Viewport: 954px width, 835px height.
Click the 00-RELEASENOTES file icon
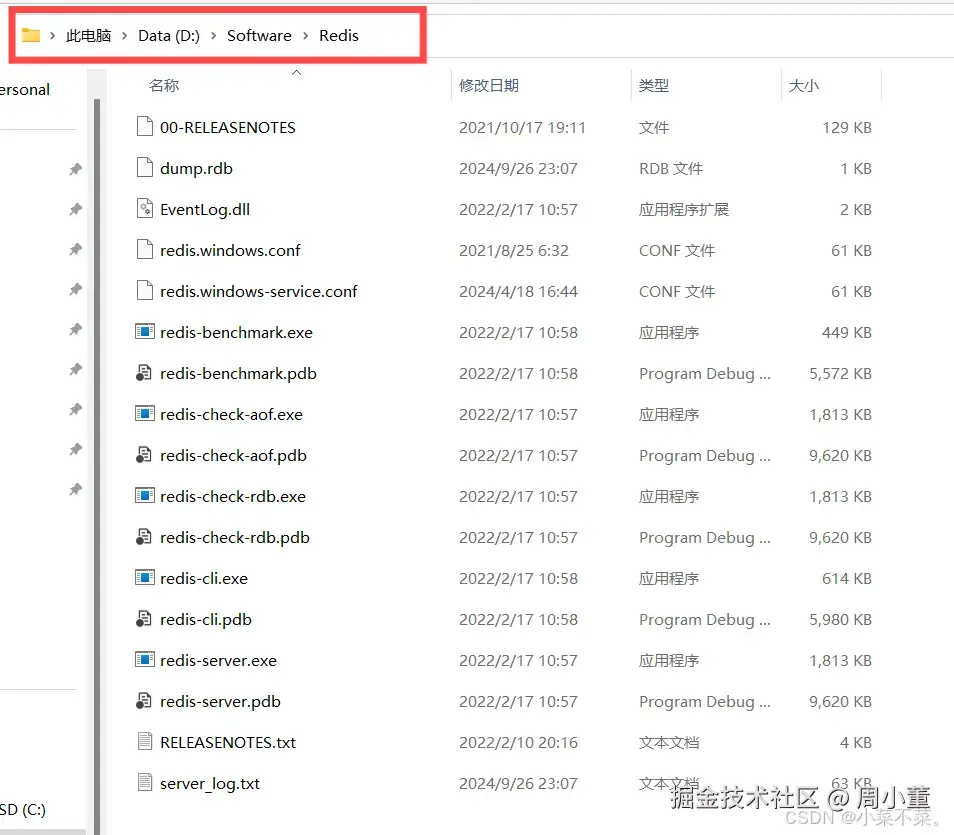pos(145,127)
